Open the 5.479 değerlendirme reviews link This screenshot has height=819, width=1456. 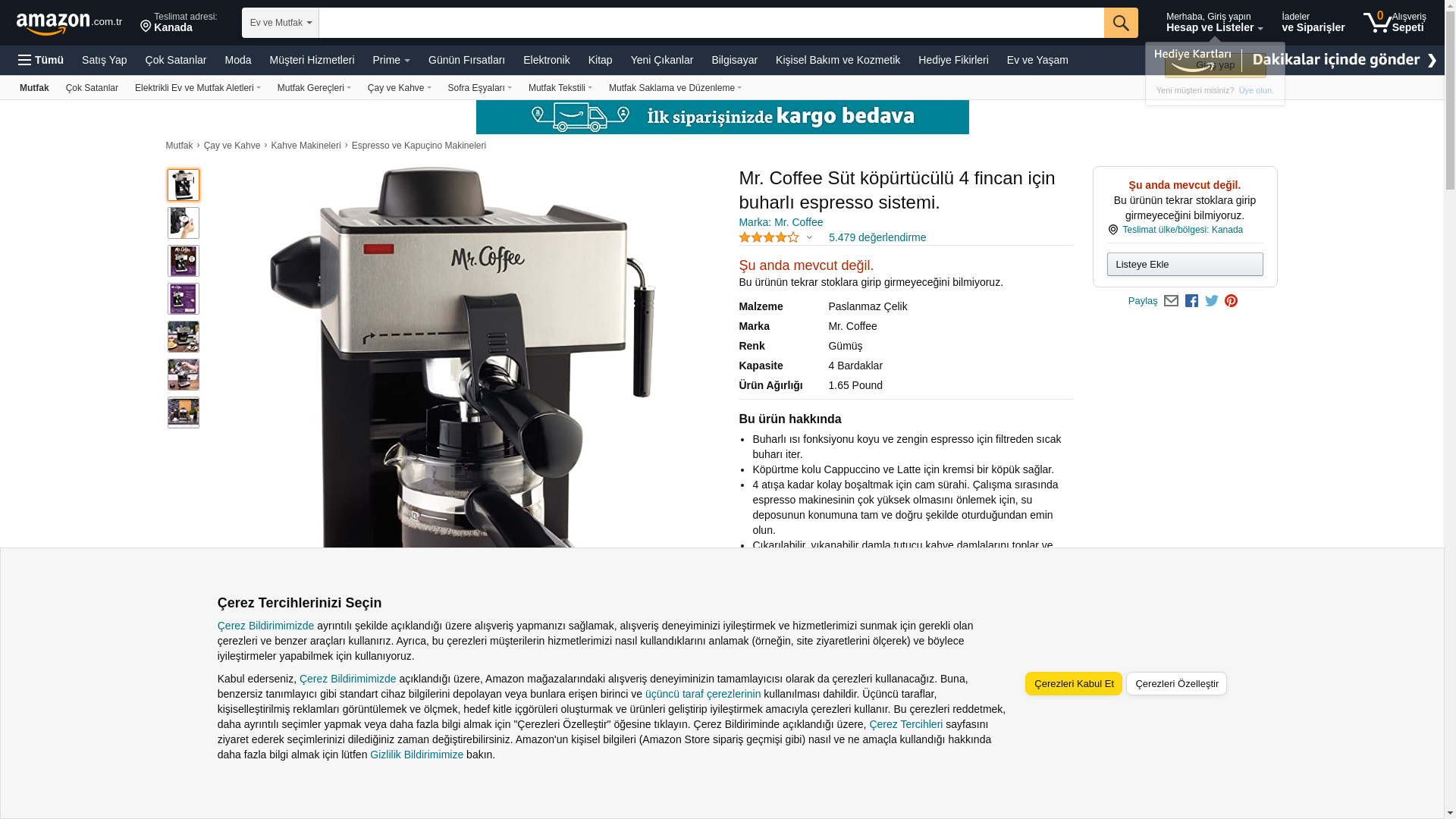coord(877,237)
